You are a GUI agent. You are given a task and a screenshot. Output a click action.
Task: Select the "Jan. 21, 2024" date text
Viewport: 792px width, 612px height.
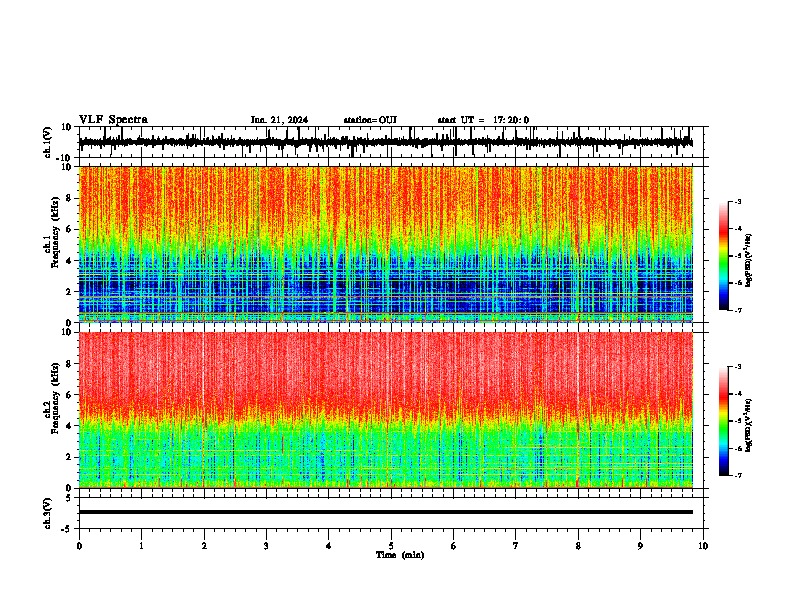(x=279, y=120)
